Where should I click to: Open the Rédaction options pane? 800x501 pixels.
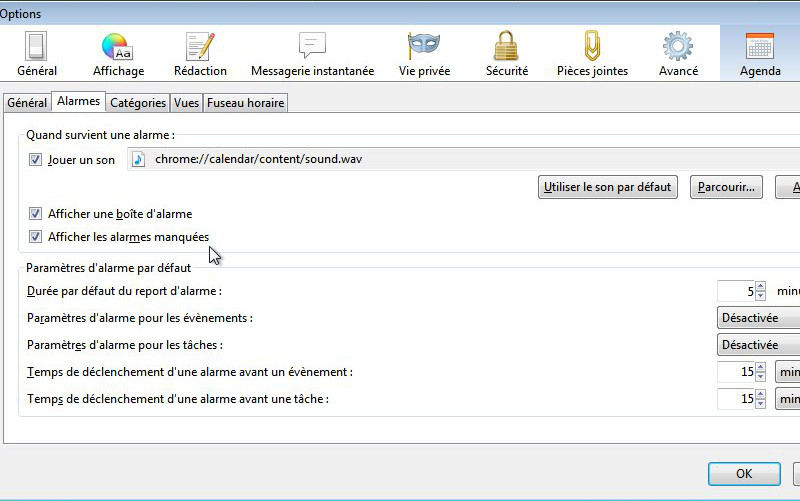(200, 54)
